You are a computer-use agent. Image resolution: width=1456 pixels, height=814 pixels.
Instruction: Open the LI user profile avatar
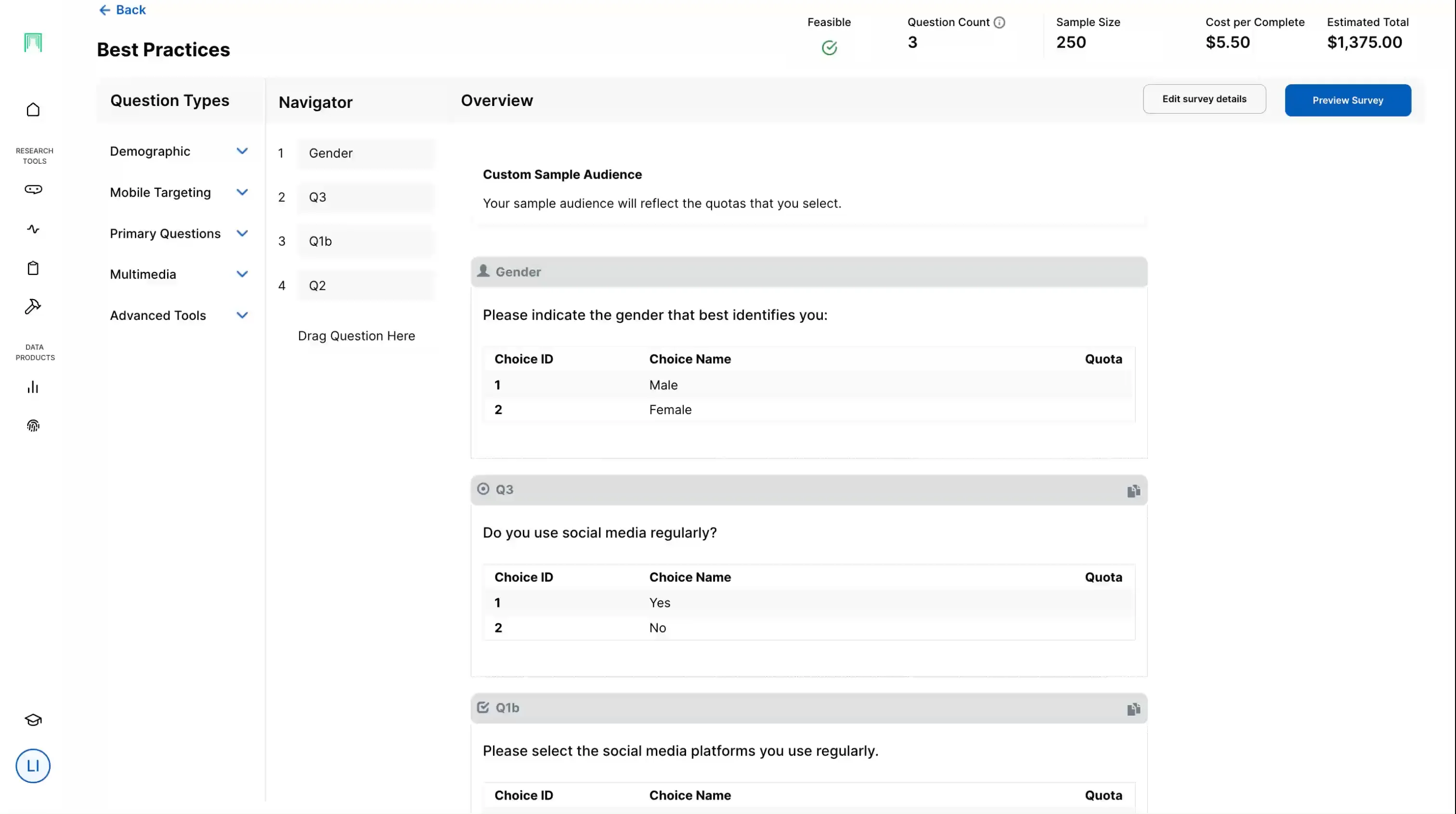point(33,766)
